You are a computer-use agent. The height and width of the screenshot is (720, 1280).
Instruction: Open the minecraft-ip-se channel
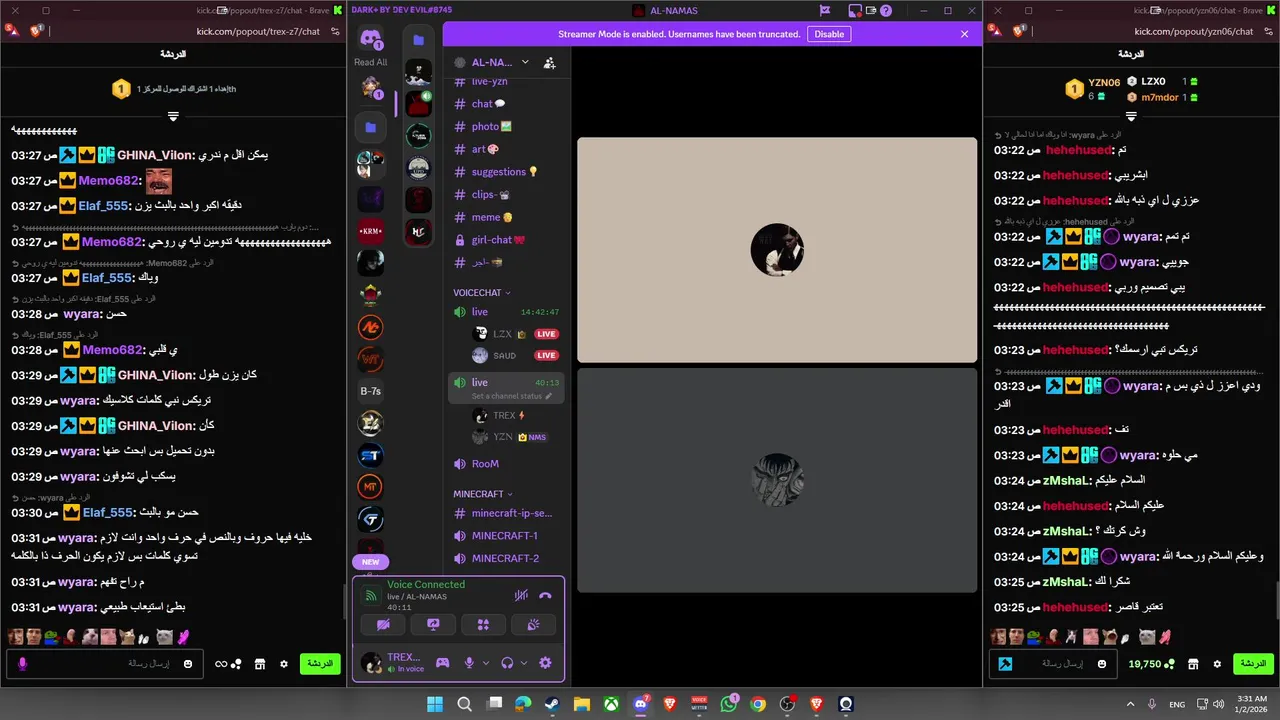(x=506, y=513)
